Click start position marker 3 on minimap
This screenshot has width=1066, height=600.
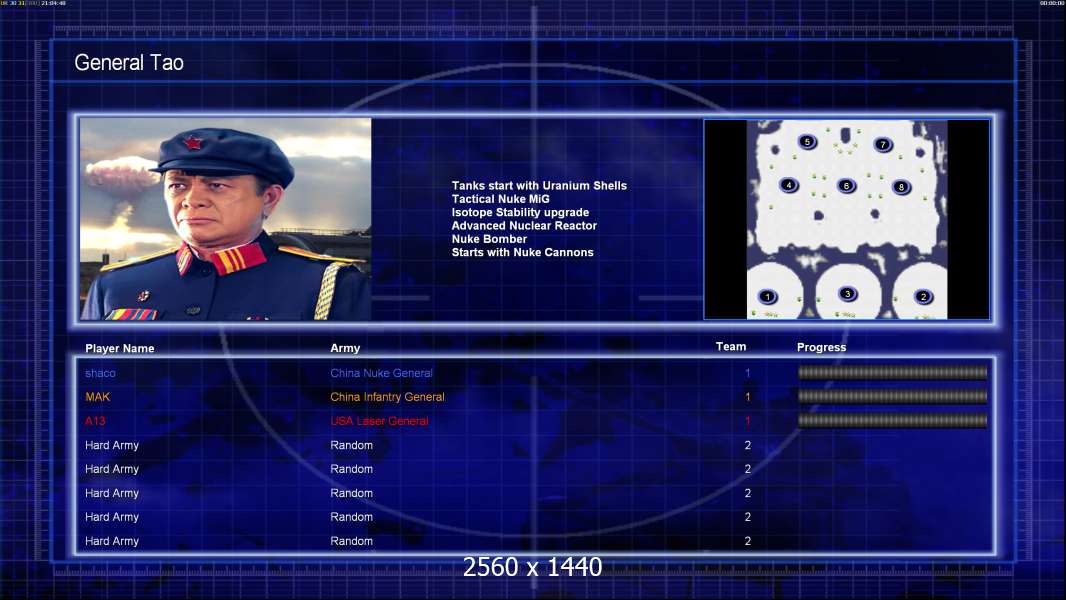pyautogui.click(x=847, y=294)
